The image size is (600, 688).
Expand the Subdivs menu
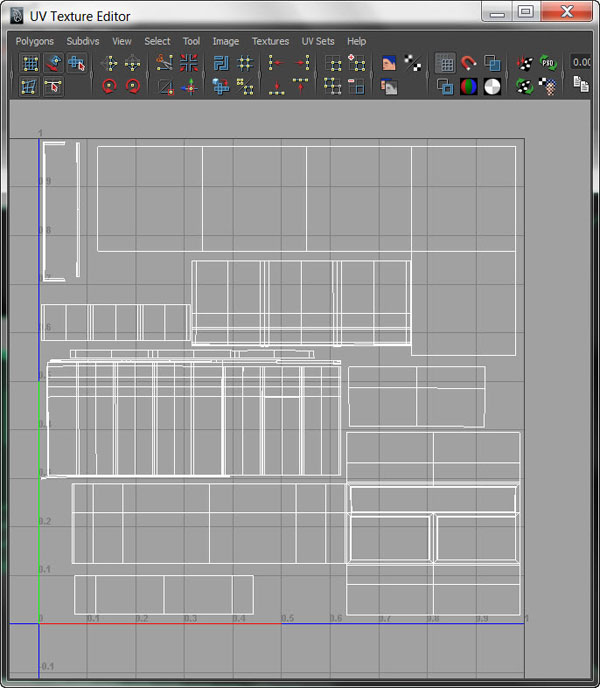click(x=83, y=41)
